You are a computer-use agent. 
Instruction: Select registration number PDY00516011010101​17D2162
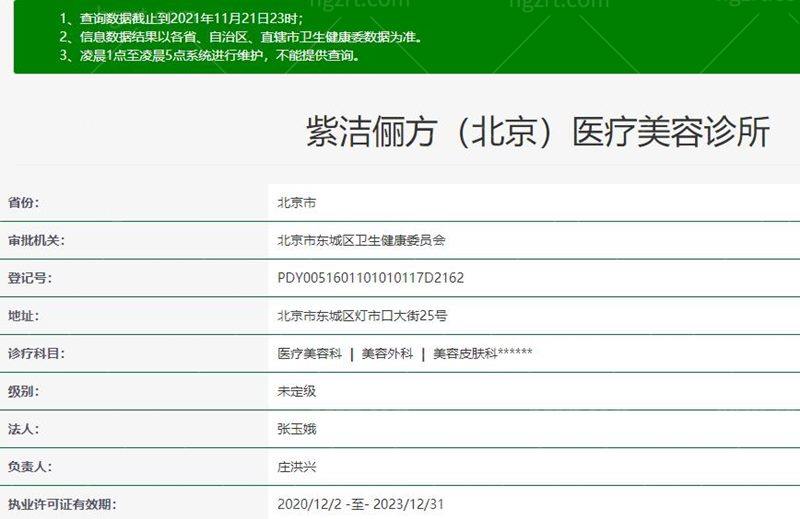coord(370,278)
